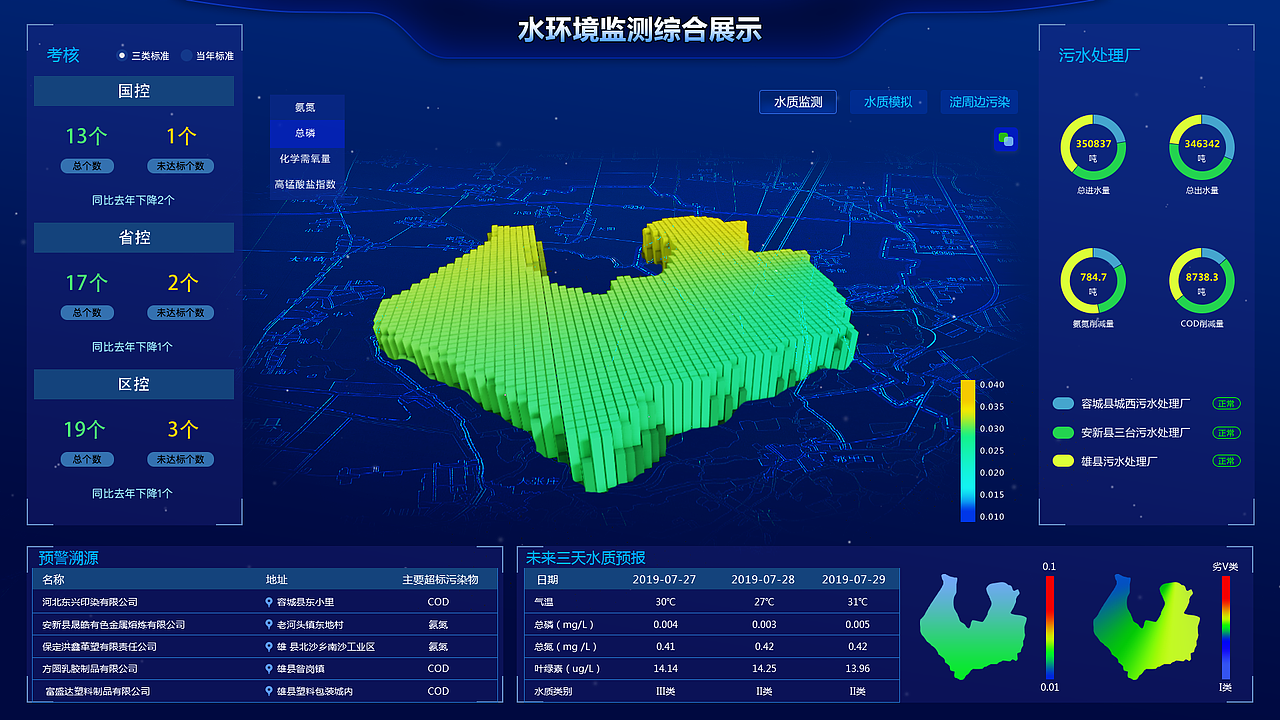Select the 三类标准 radio option
The image size is (1280, 720).
point(122,56)
